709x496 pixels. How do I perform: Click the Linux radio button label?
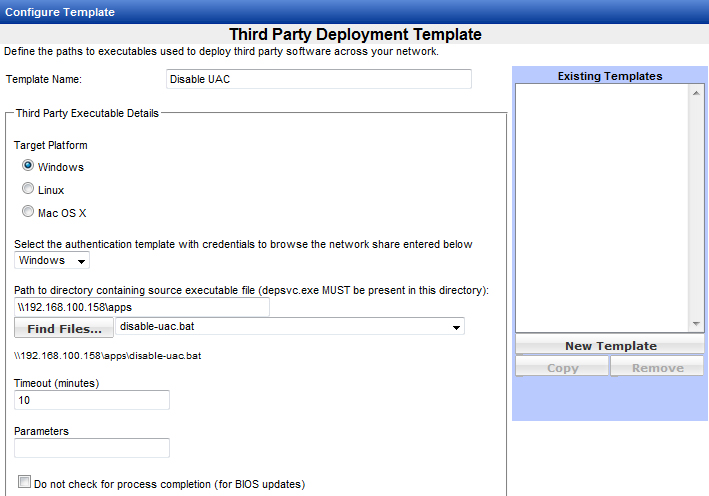(x=51, y=190)
